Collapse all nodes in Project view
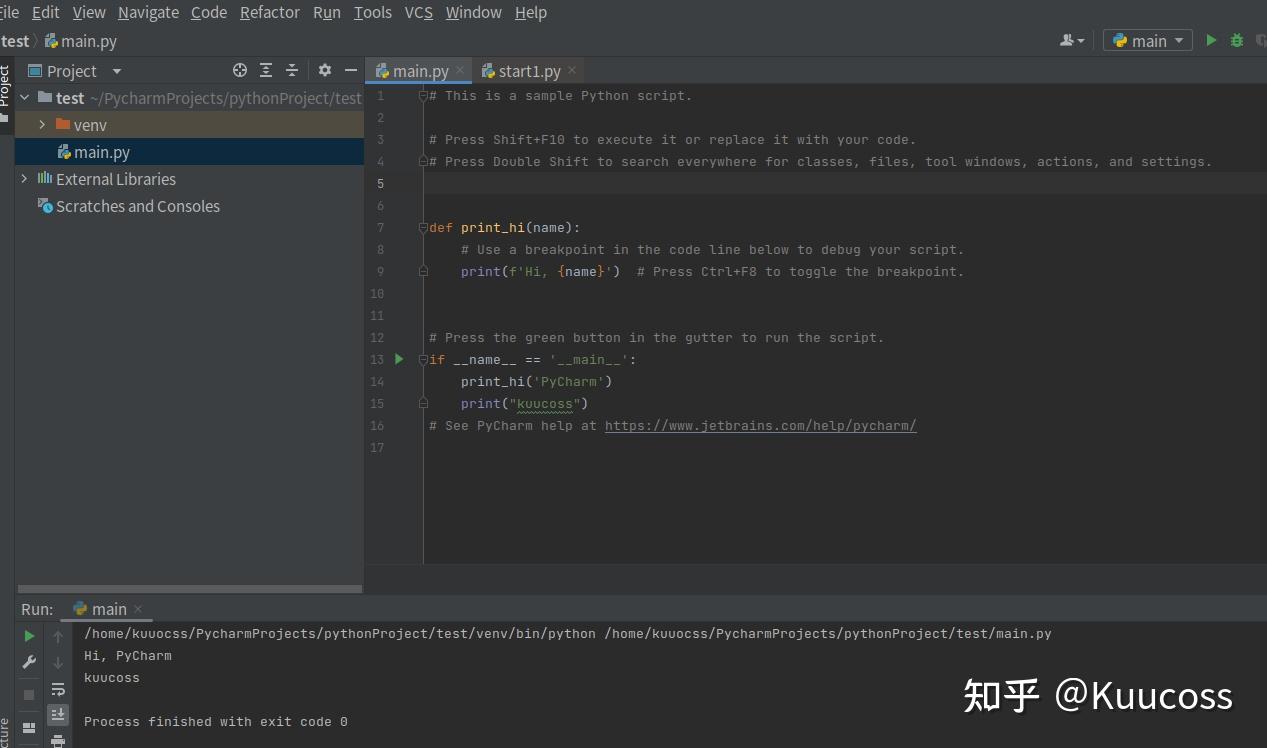Viewport: 1267px width, 748px height. (x=291, y=71)
